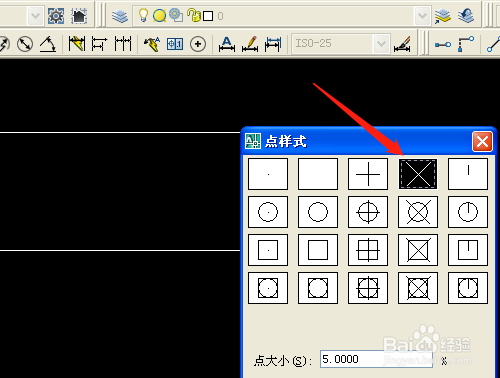Click the L-shaped line with nodes icon
Image resolution: width=500 pixels, height=378 pixels.
[466, 44]
